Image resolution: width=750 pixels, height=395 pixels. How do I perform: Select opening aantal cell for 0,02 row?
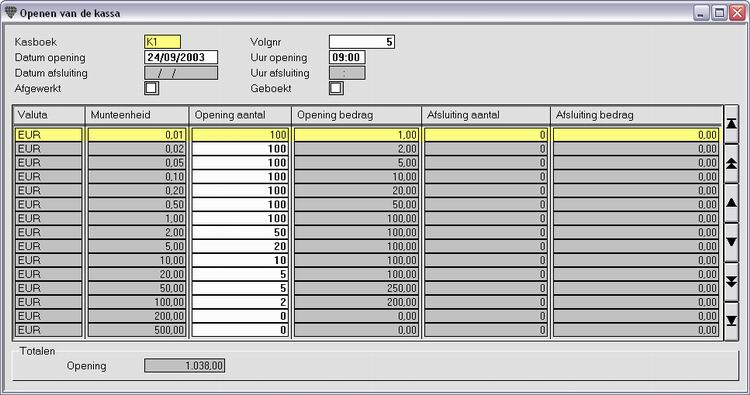point(240,149)
